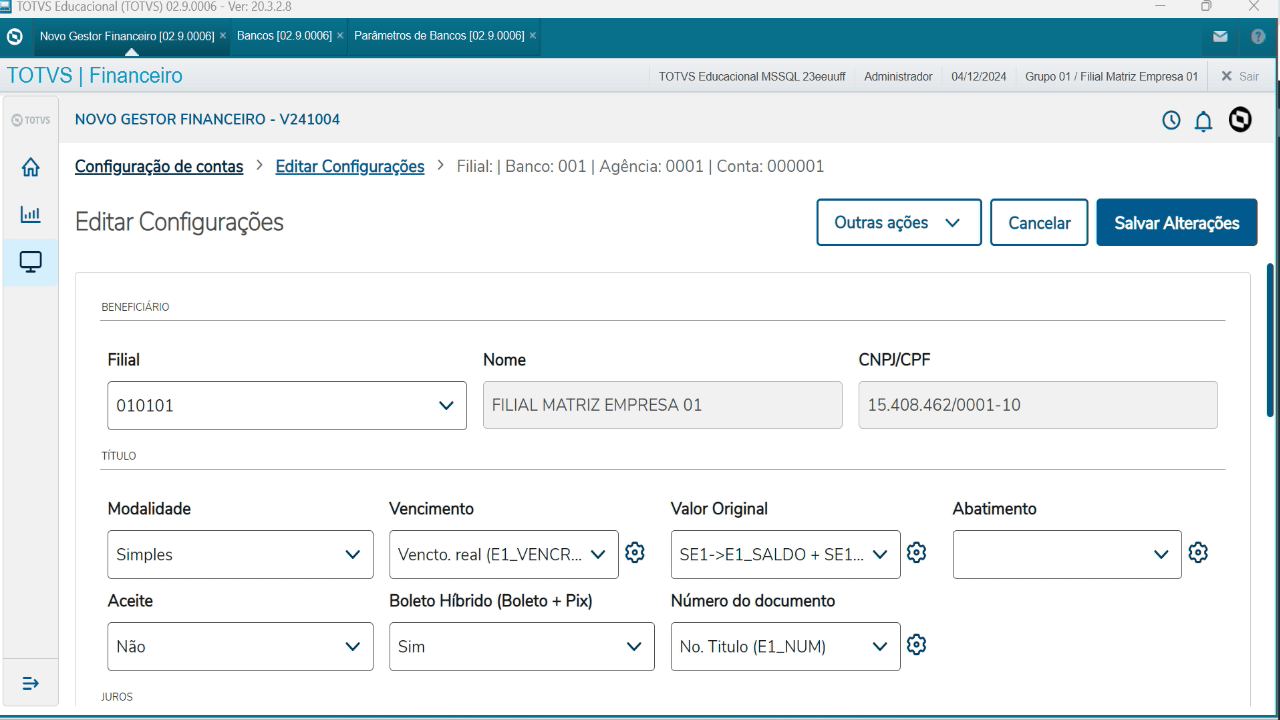Image resolution: width=1280 pixels, height=720 pixels.
Task: Open the Vencimento dropdown
Action: (x=504, y=554)
